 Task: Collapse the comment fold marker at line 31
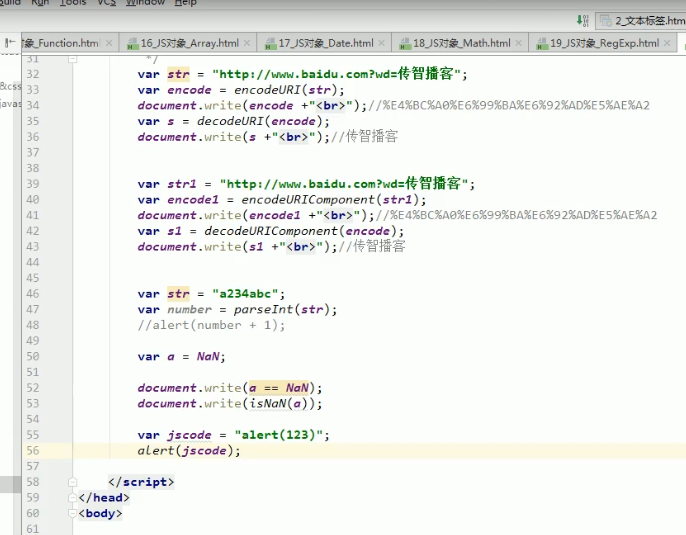[x=73, y=58]
